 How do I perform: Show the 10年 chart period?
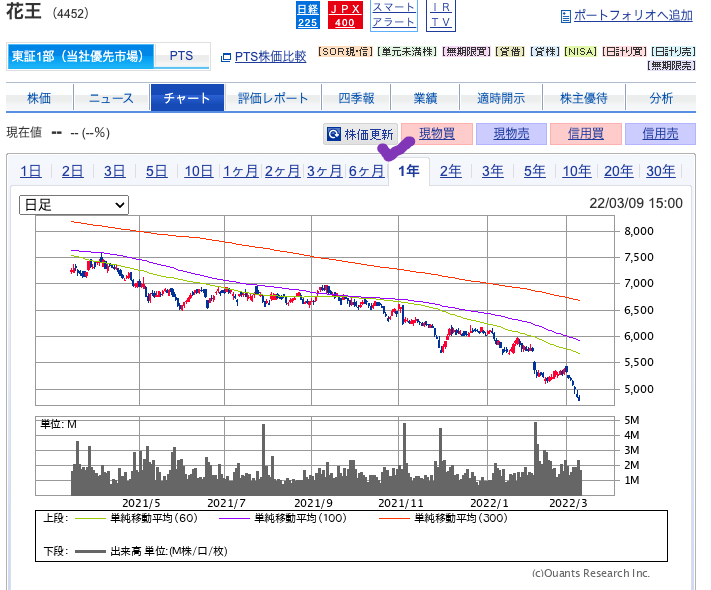click(x=577, y=171)
